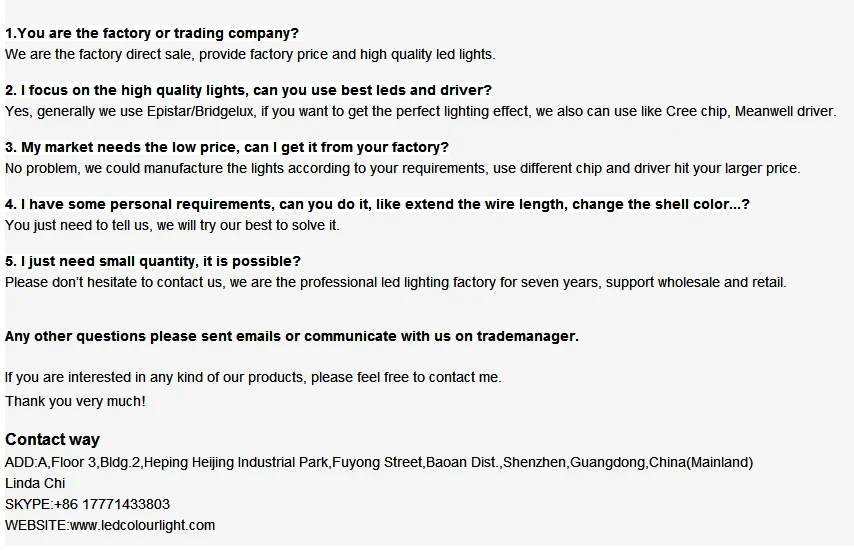
Task: Click the answer starting with "No problem"
Action: pos(402,168)
